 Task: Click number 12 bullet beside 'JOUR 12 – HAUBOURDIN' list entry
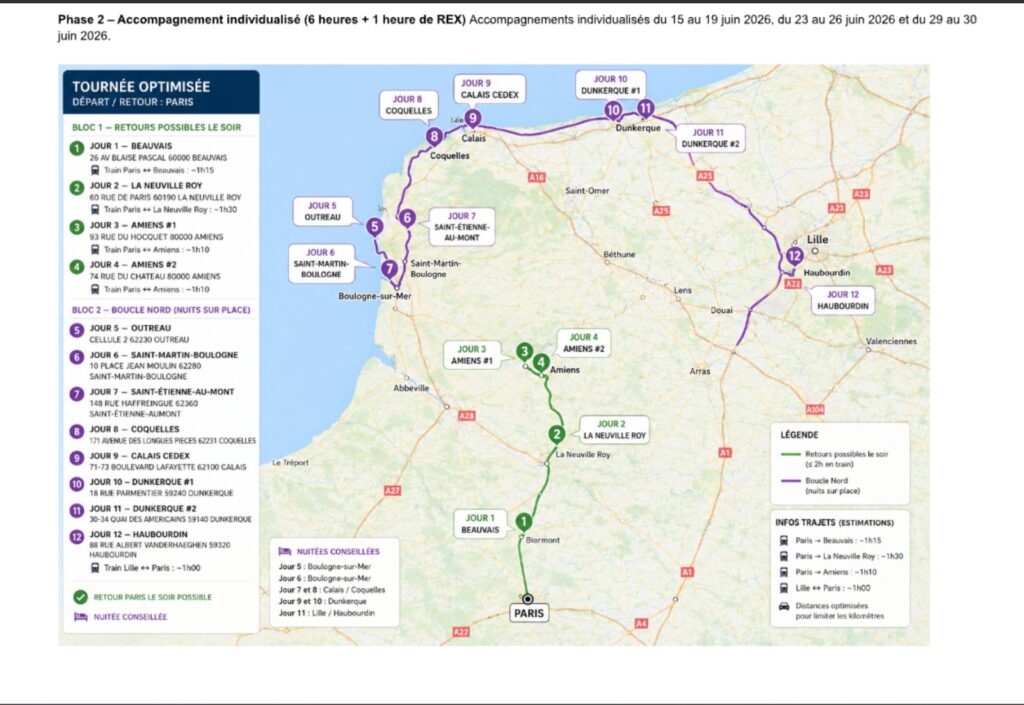(x=77, y=537)
